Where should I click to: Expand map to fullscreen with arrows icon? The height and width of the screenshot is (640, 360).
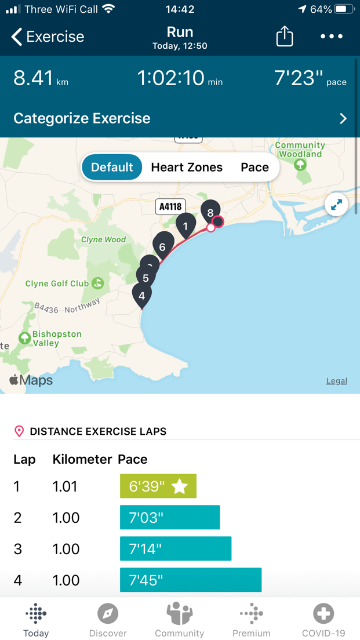(336, 205)
